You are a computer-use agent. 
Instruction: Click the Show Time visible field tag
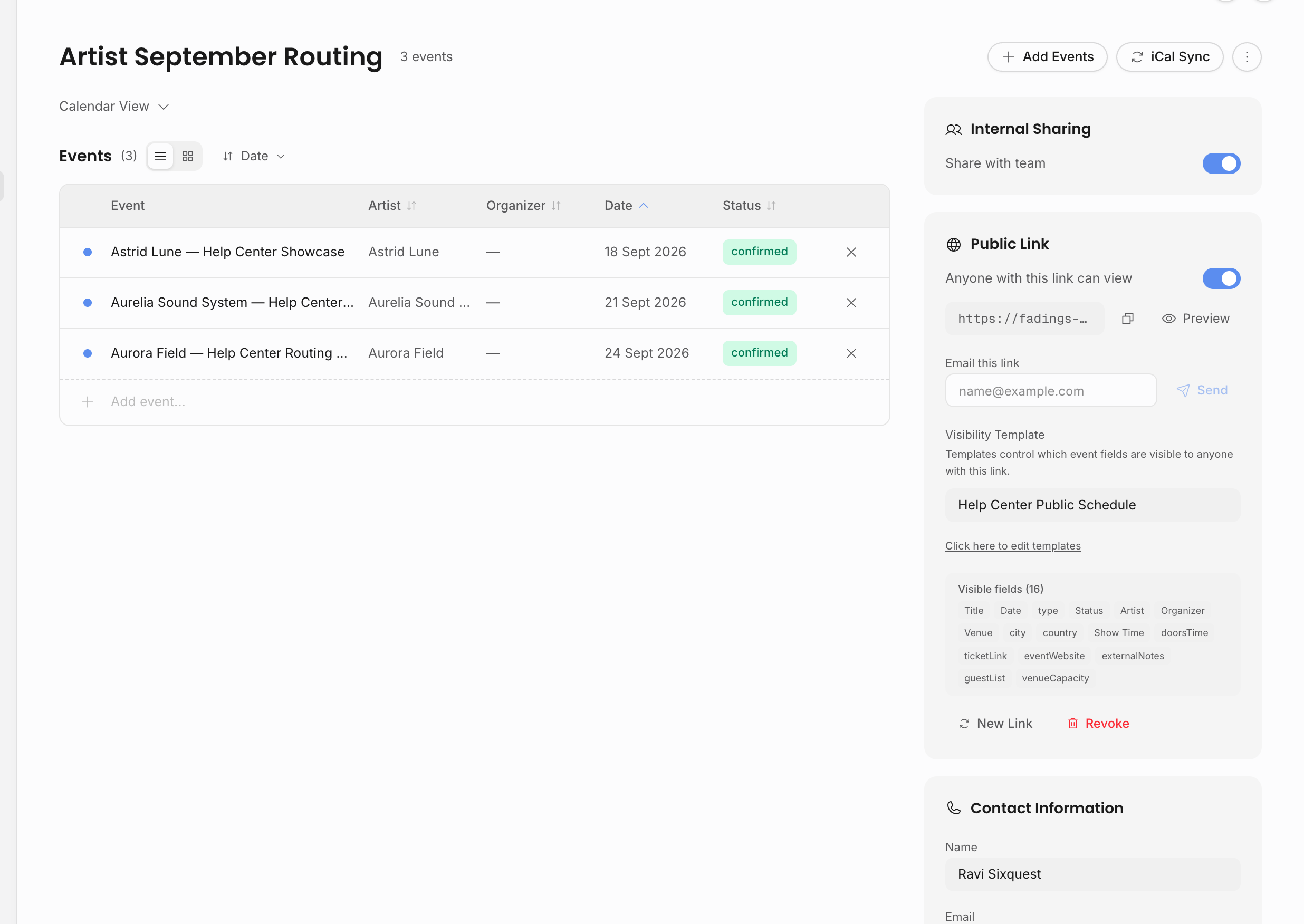1118,633
